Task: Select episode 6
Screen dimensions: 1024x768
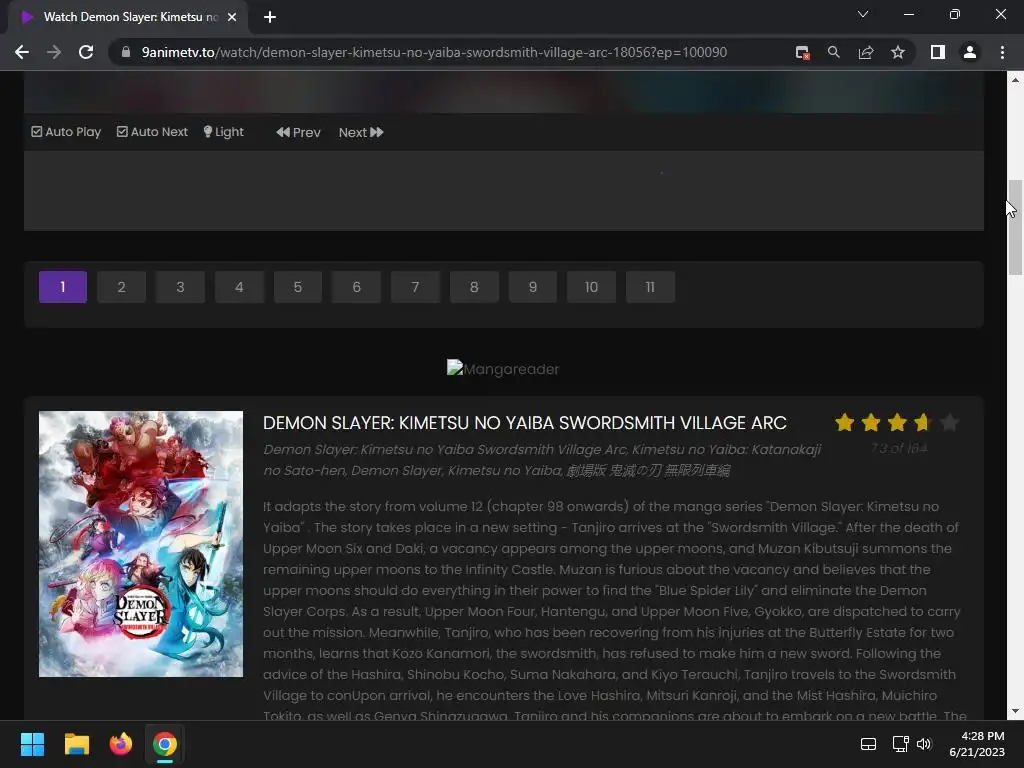Action: [357, 287]
